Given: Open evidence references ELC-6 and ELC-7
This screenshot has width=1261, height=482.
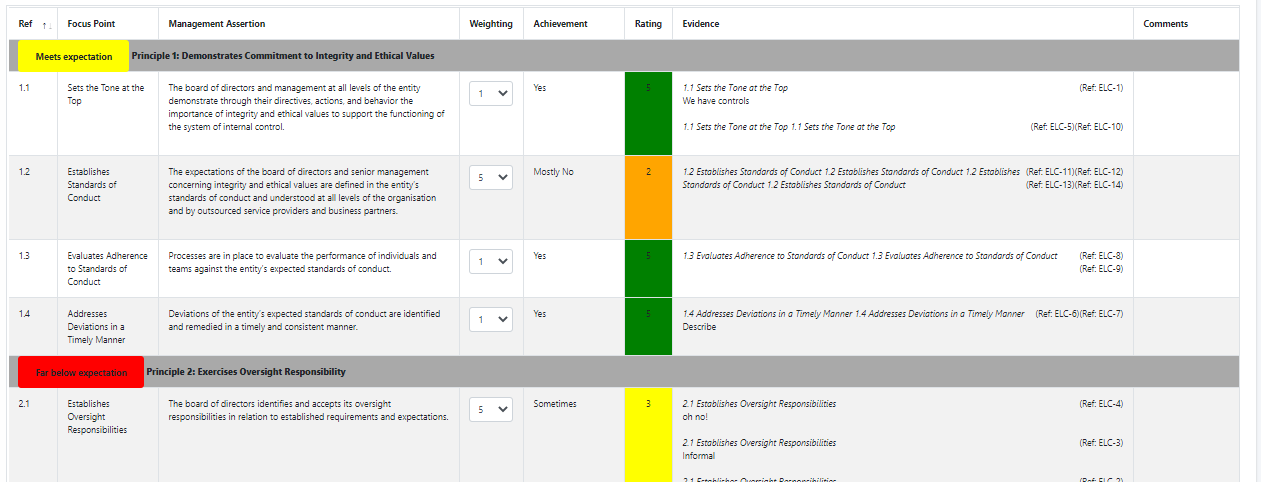Looking at the screenshot, I should [1079, 314].
